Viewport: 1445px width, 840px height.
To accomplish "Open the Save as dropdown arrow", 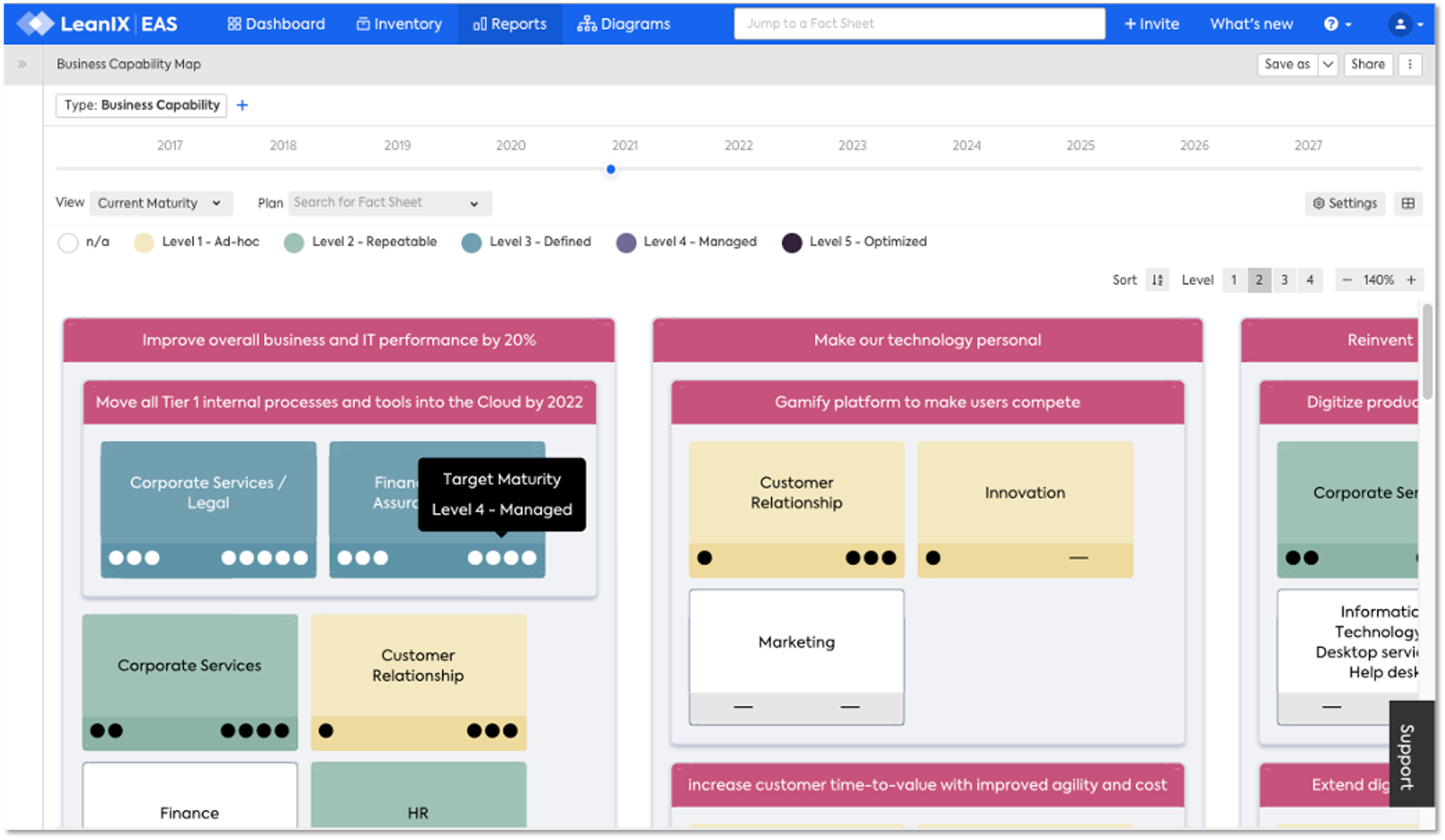I will tap(1327, 64).
